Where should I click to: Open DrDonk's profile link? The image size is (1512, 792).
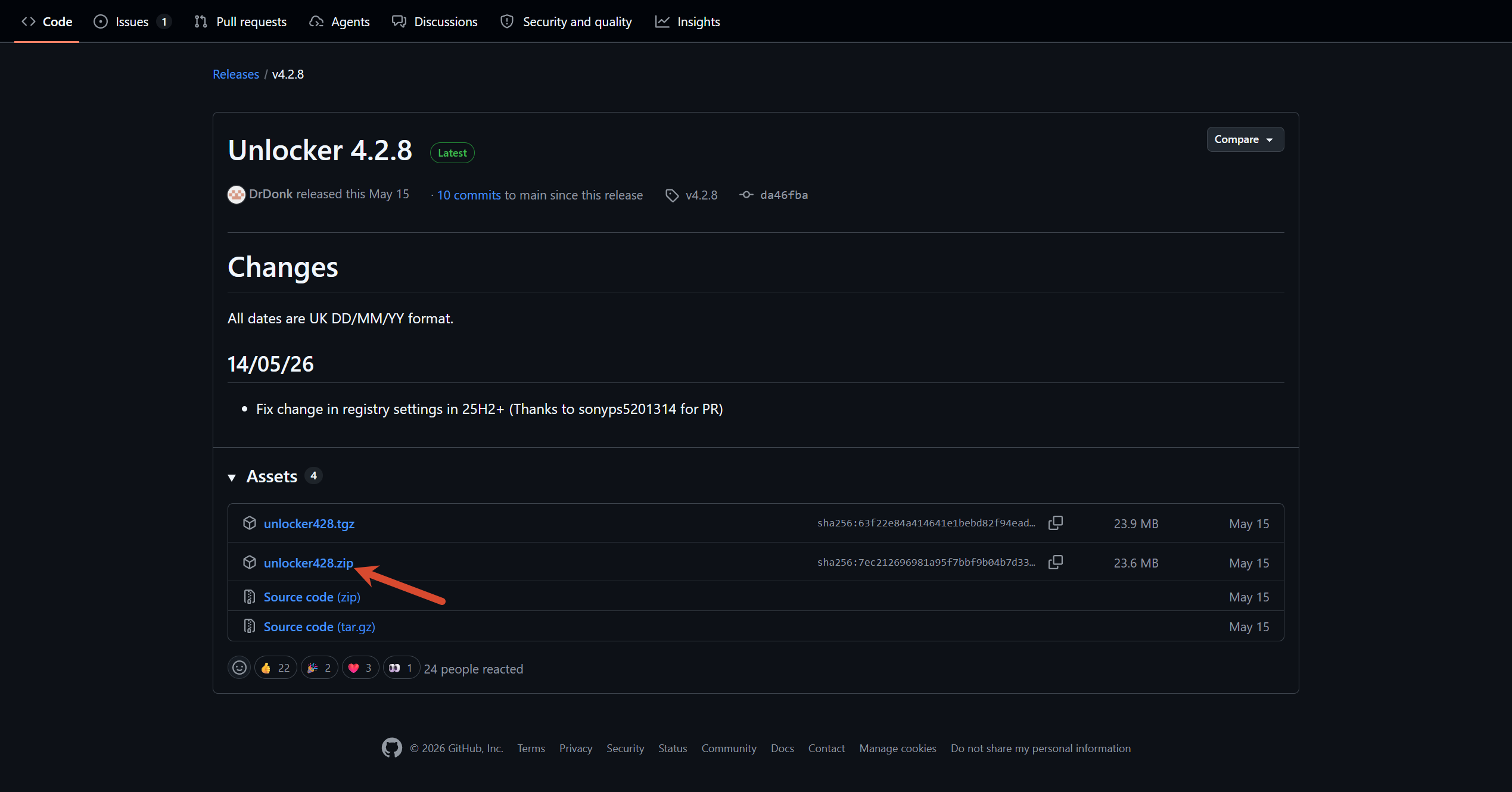[x=271, y=194]
